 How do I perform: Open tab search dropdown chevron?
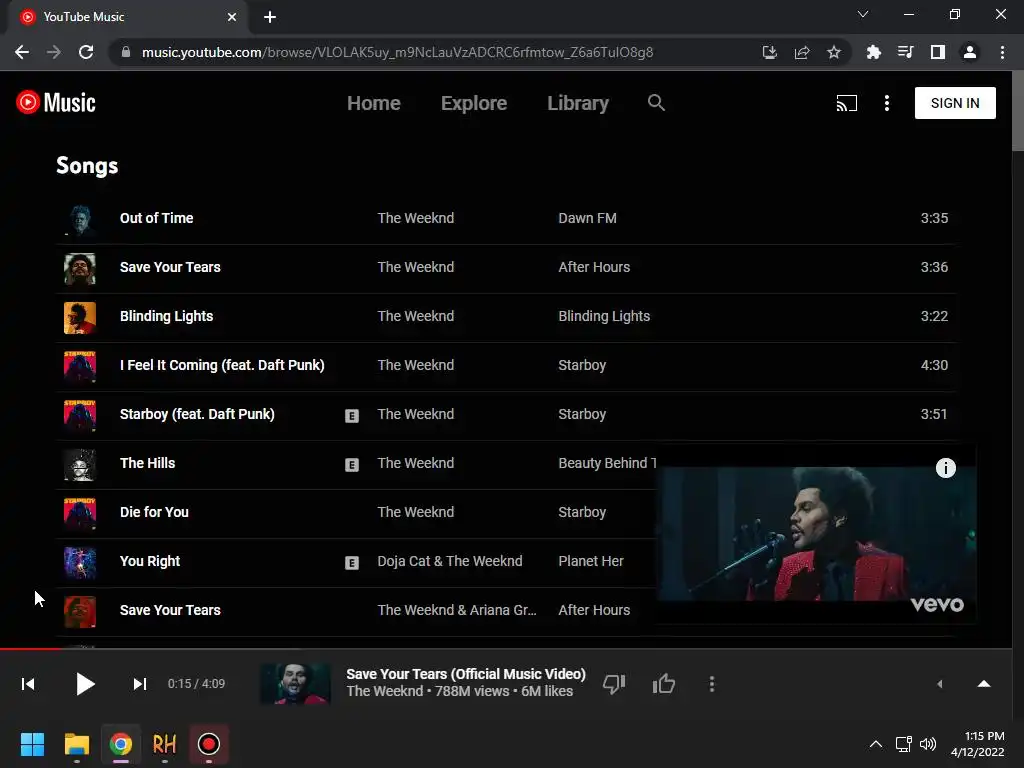[x=863, y=14]
